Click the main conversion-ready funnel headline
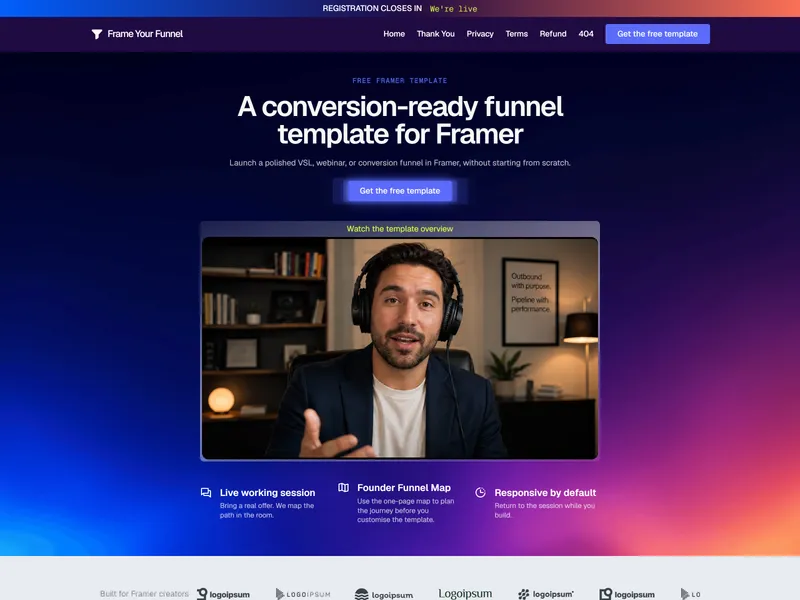Screen dimensions: 800x600 coord(400,120)
